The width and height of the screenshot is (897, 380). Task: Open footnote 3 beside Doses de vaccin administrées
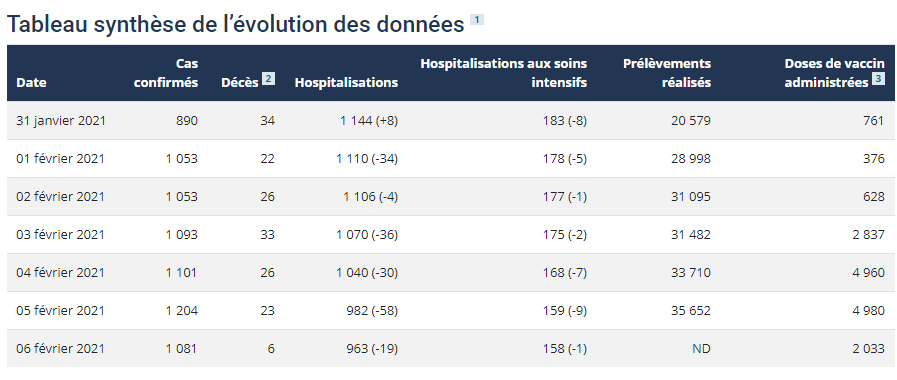tap(878, 79)
